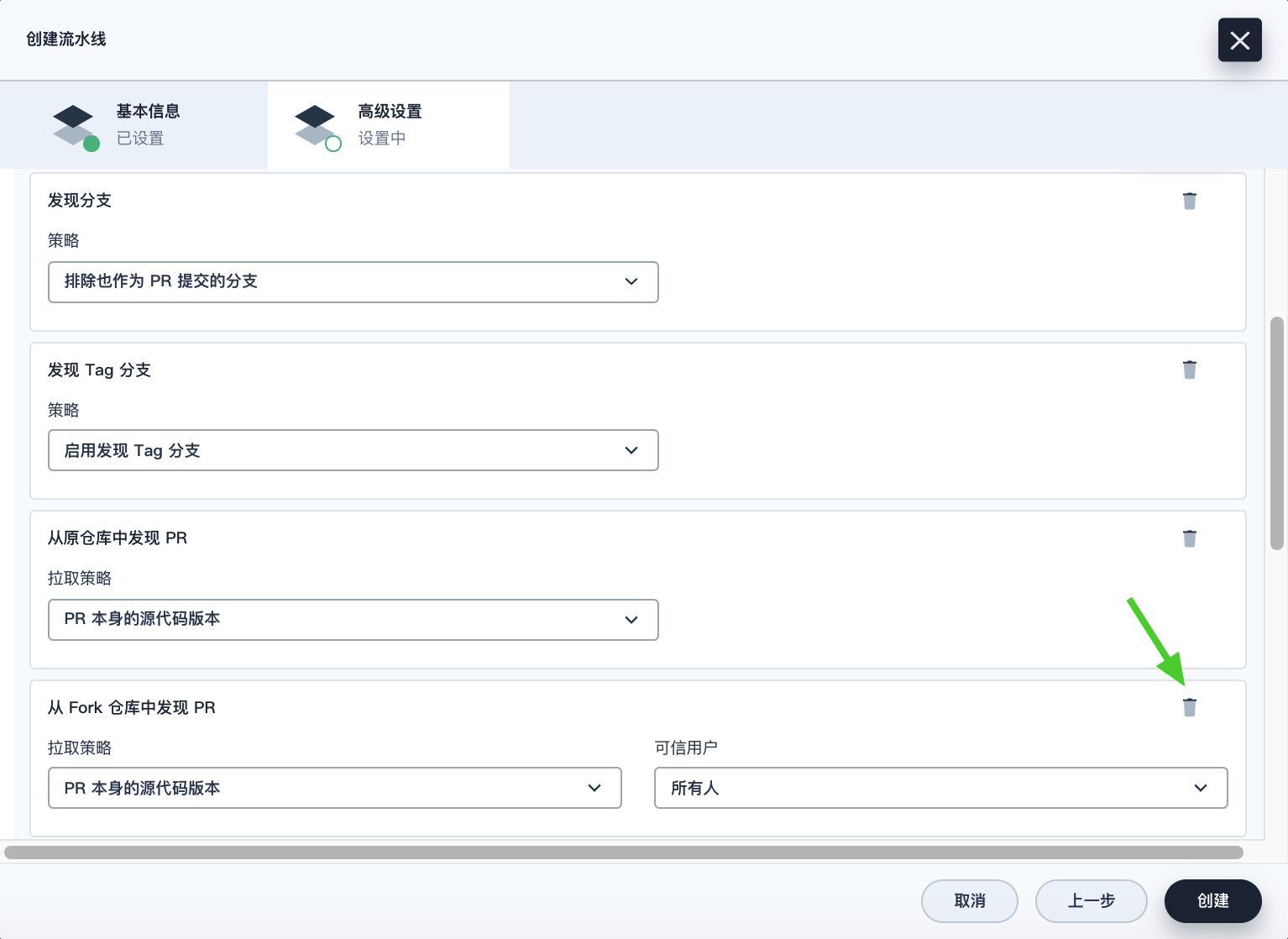This screenshot has width=1288, height=939.
Task: Open the 启用发现 Tag 分支 strategy dropdown
Action: point(353,451)
